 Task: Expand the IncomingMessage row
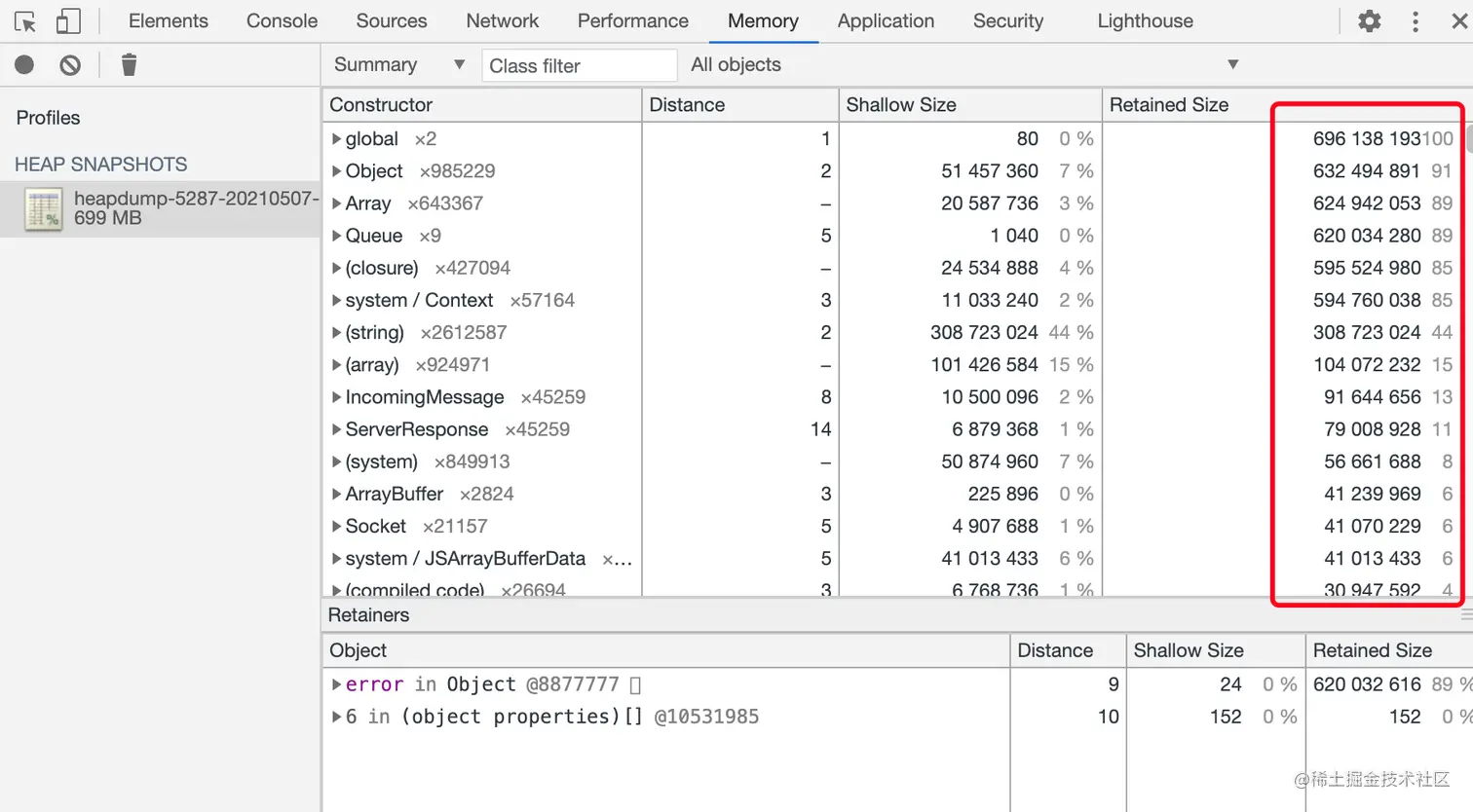pos(337,397)
